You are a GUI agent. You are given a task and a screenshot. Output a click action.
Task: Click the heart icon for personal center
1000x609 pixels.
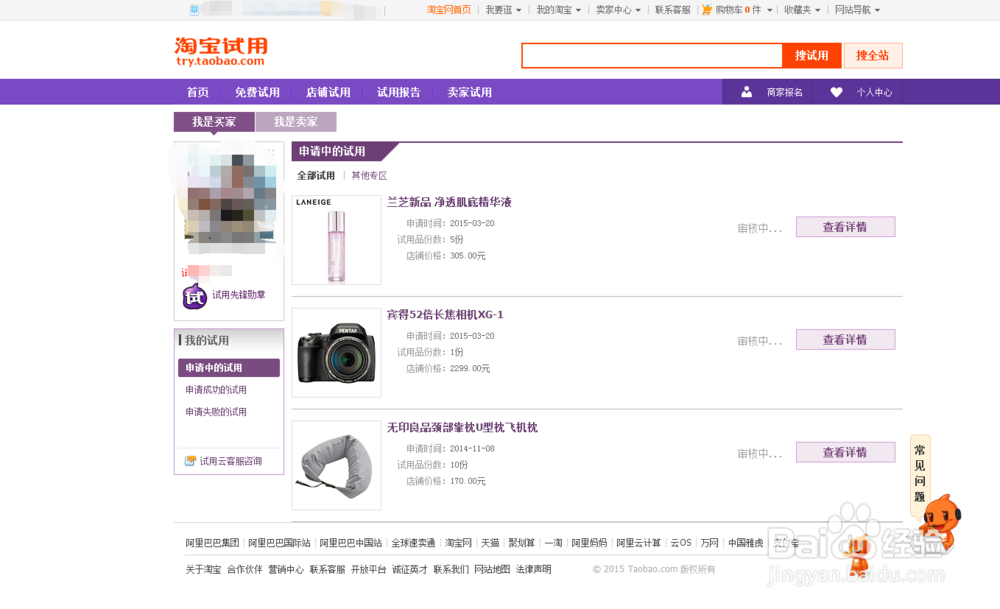coord(836,92)
